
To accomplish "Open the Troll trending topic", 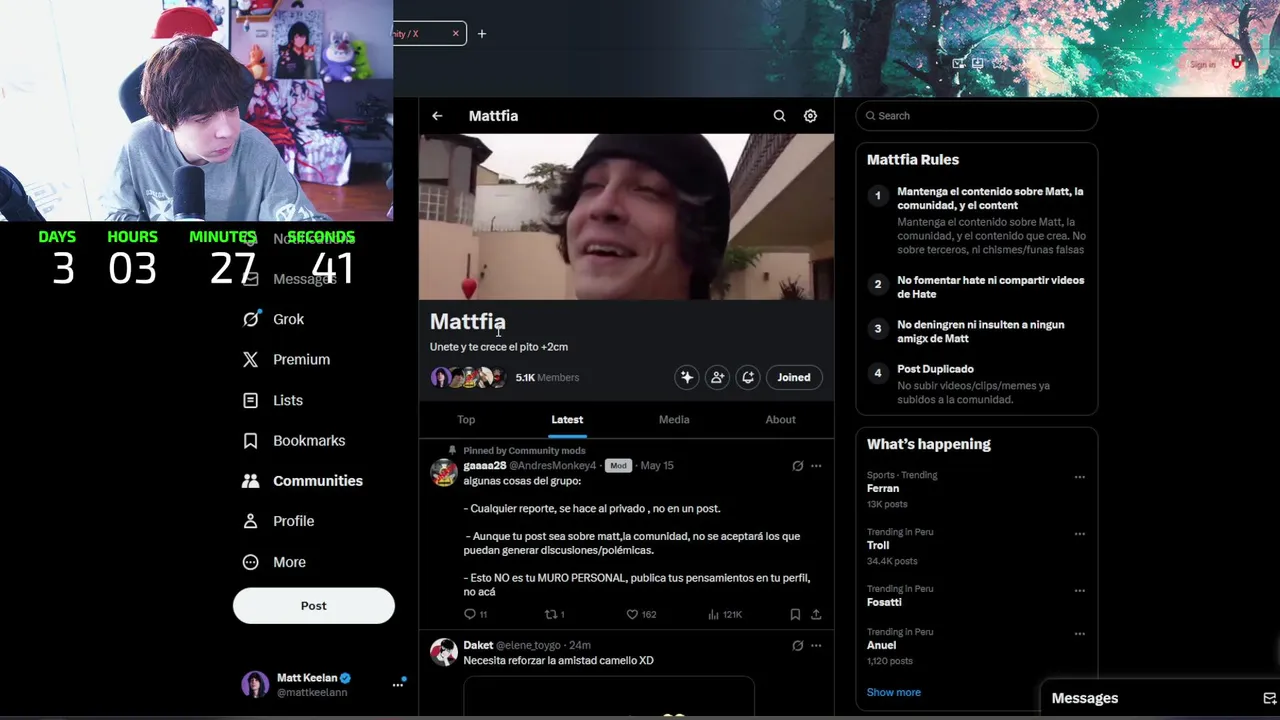I will pos(878,546).
